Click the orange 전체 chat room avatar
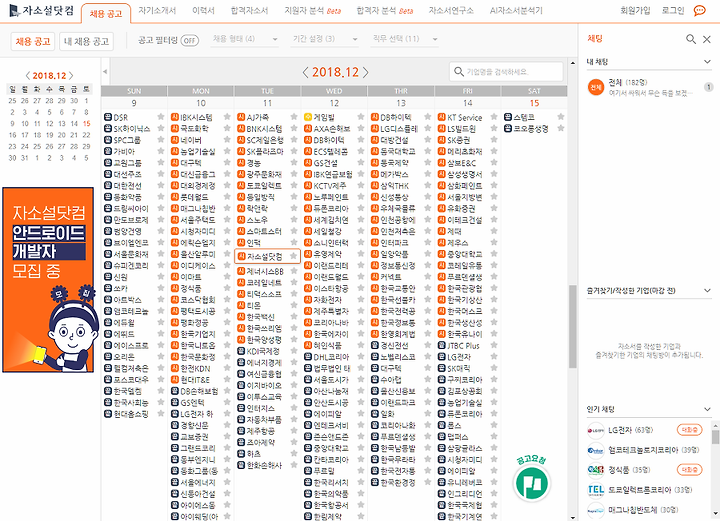The height and width of the screenshot is (521, 720). 596,87
